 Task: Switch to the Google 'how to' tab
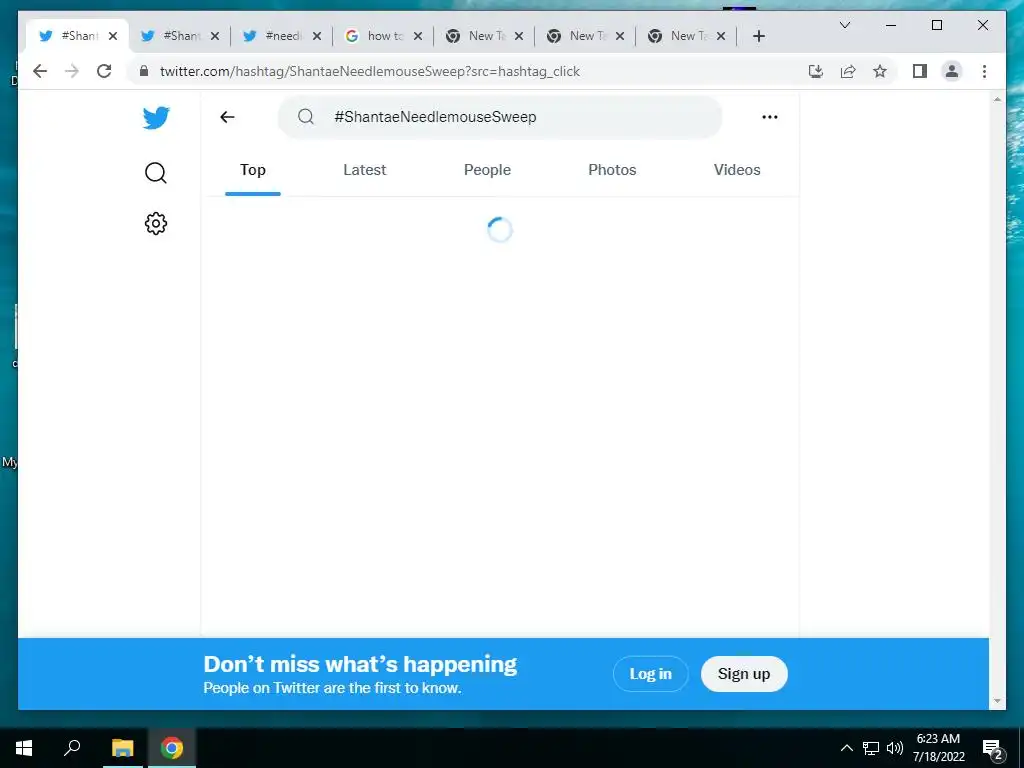pyautogui.click(x=382, y=36)
